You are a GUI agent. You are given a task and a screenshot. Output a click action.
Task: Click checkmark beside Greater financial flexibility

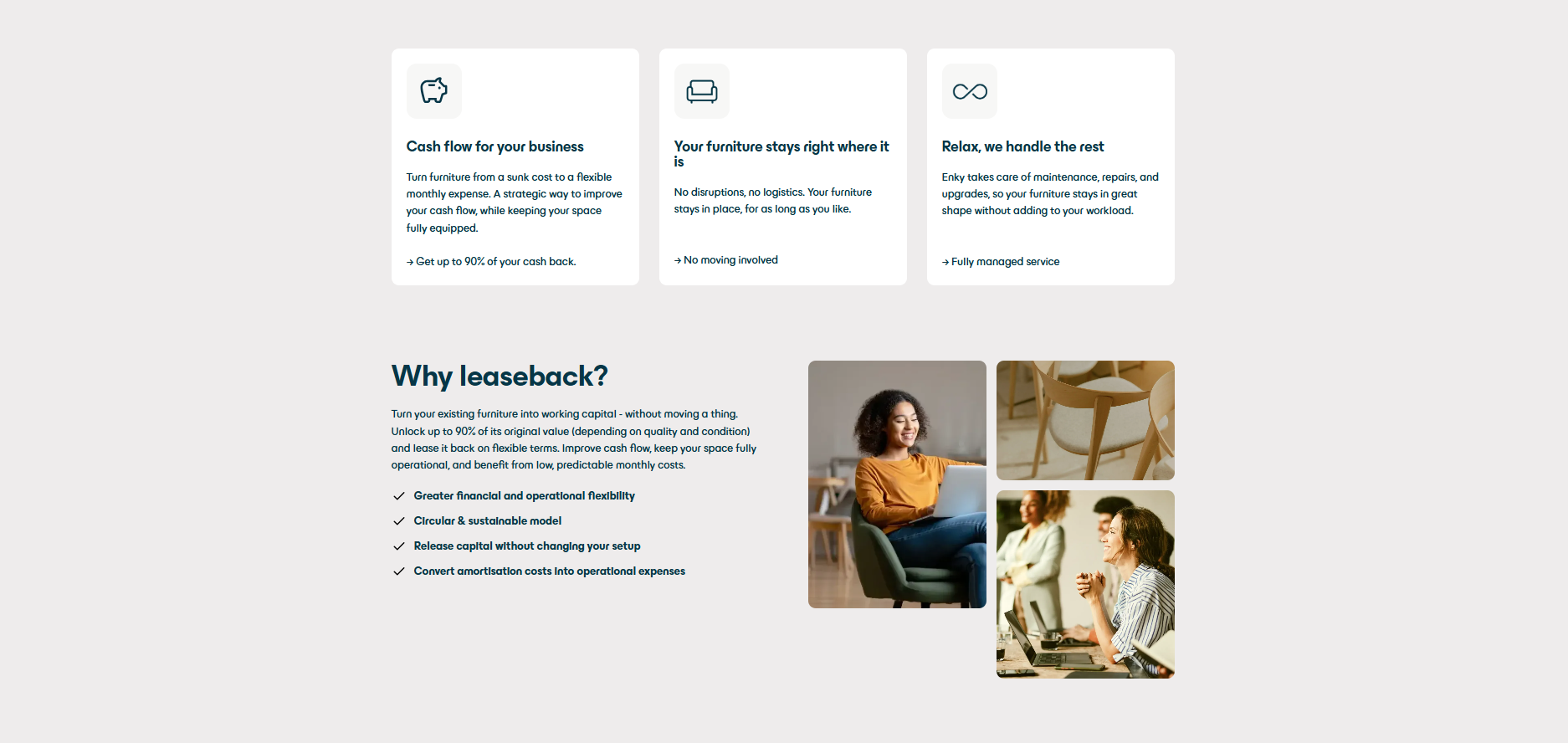(x=399, y=496)
